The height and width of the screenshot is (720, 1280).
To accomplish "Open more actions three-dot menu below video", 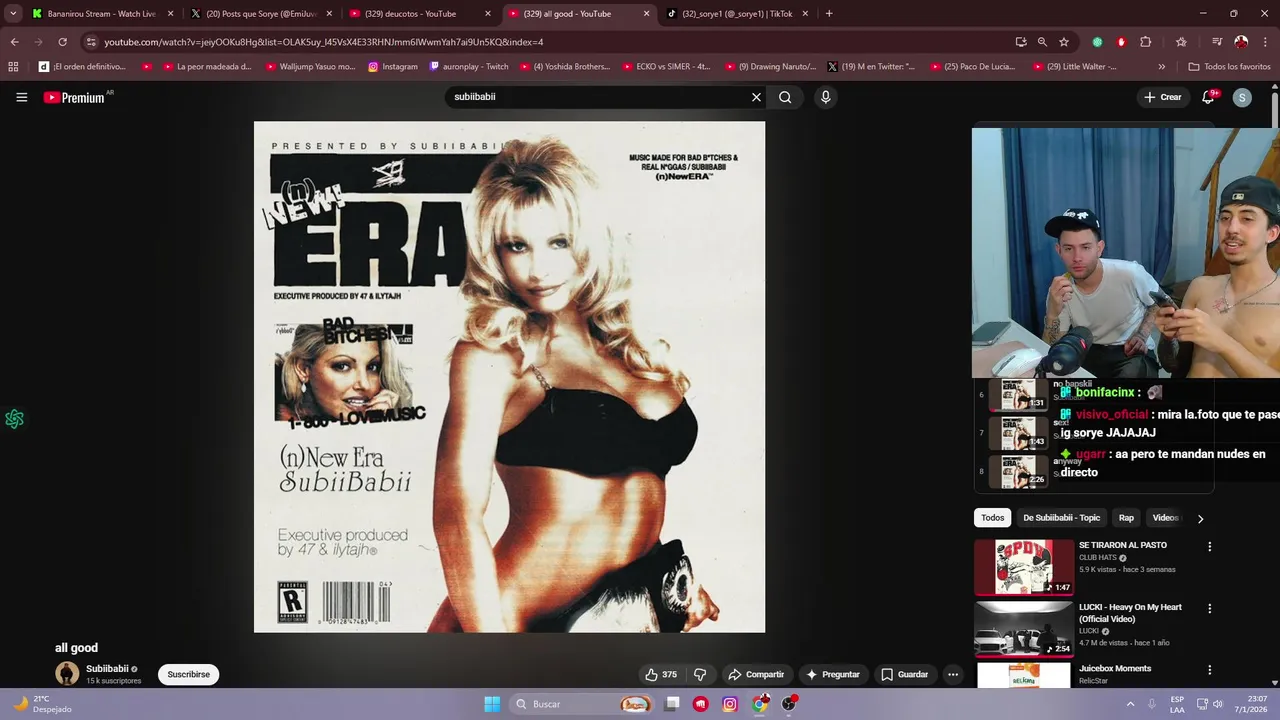I will [x=953, y=675].
